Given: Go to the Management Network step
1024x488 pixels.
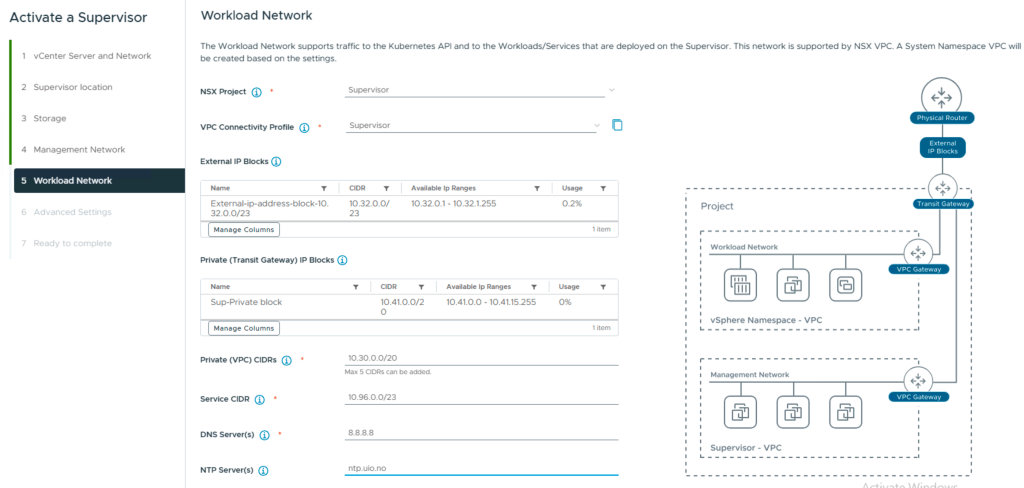Looking at the screenshot, I should pyautogui.click(x=79, y=149).
